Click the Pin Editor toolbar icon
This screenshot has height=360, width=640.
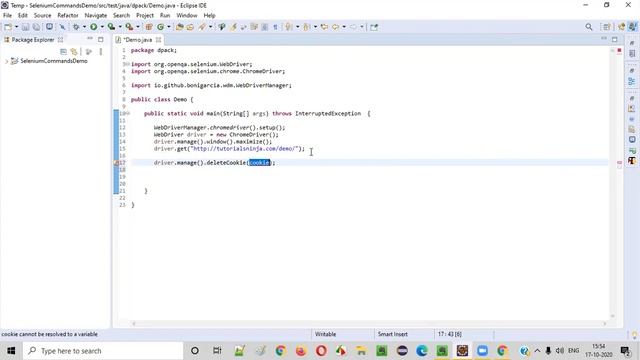point(374,27)
